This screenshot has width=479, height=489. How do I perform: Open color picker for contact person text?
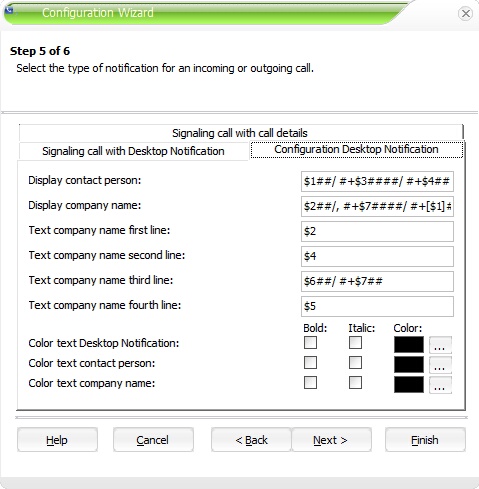point(440,365)
